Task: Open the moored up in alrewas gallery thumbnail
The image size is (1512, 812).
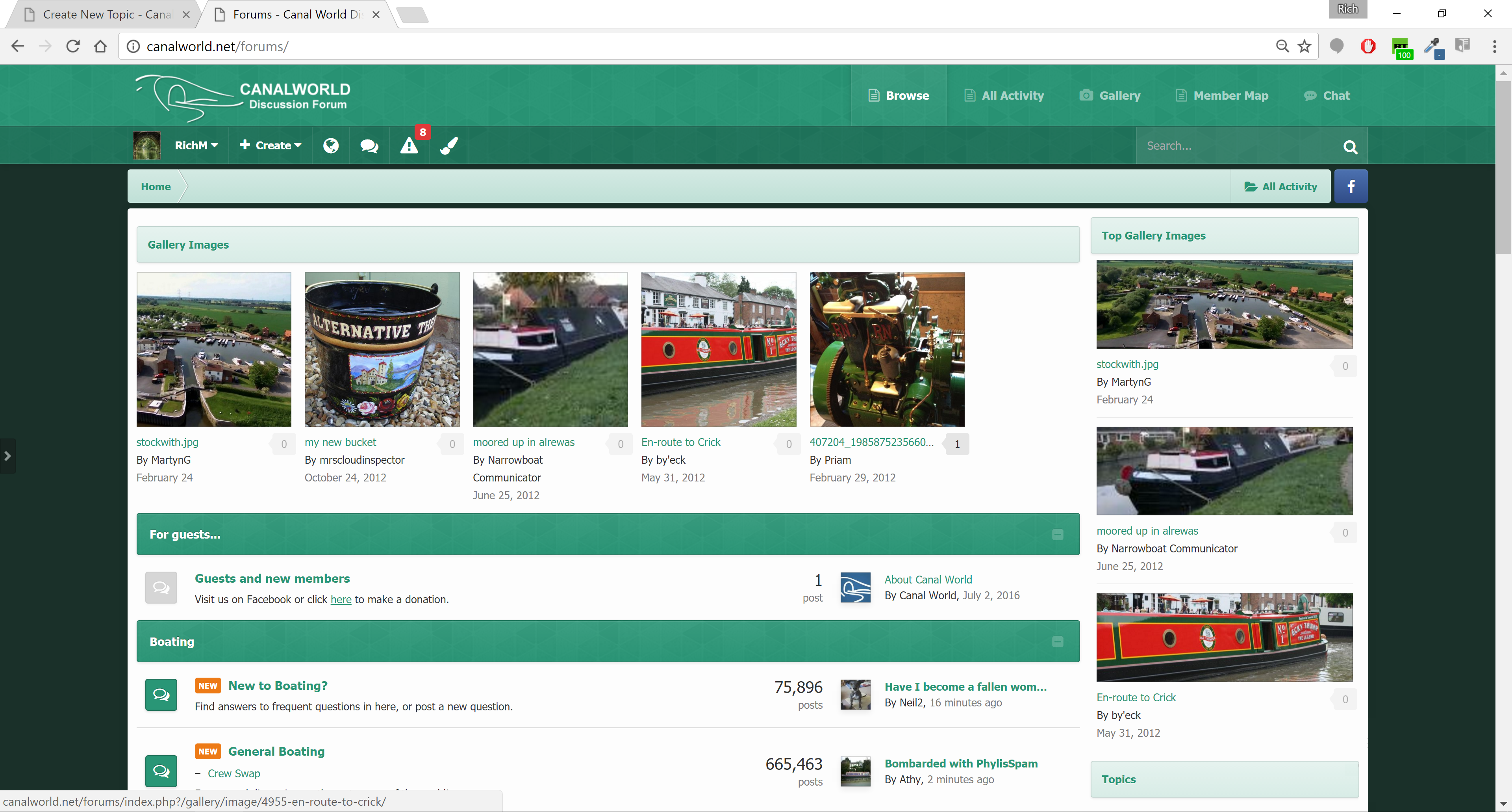Action: coord(550,349)
